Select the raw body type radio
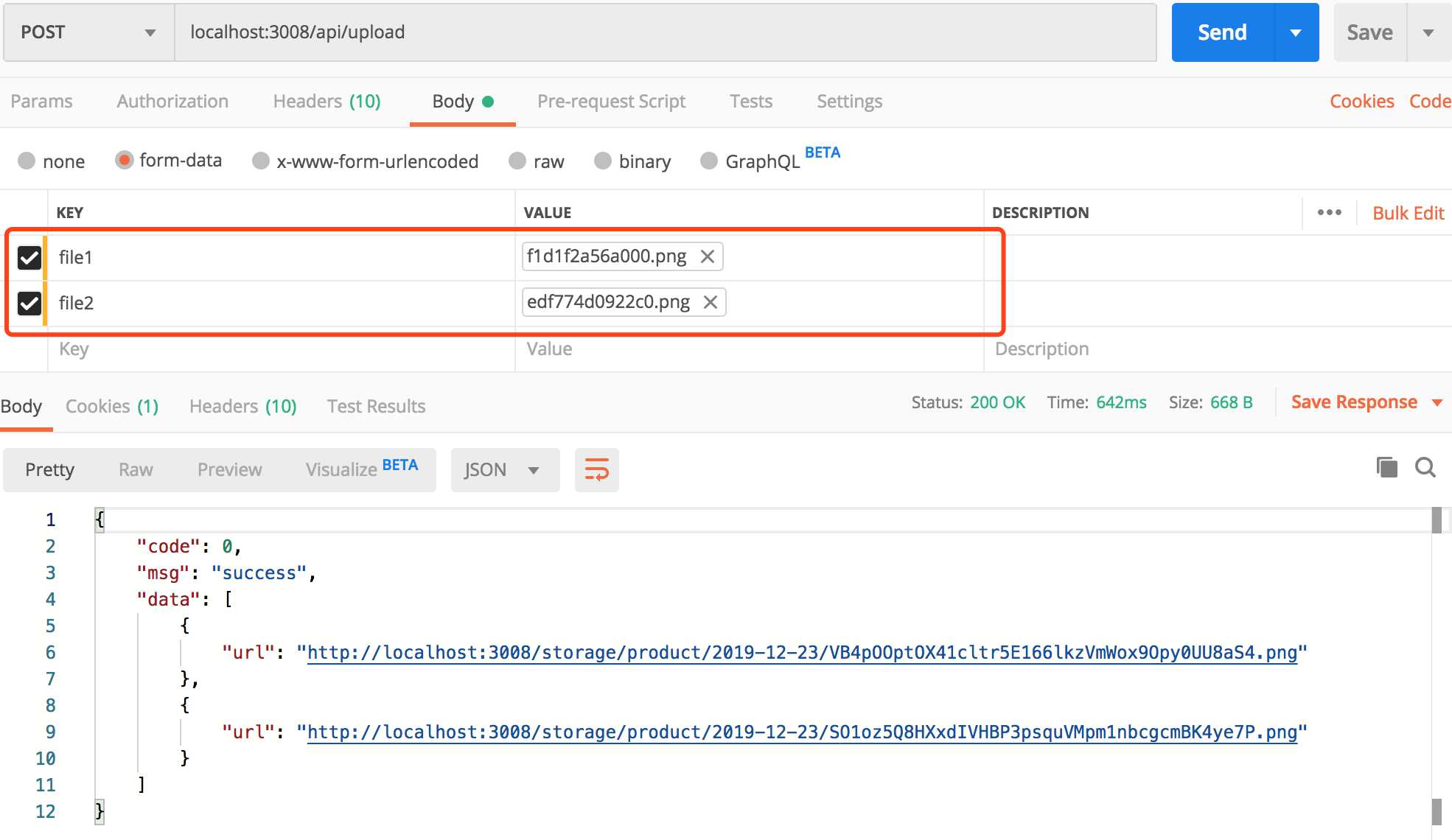This screenshot has height=840, width=1452. click(x=517, y=161)
